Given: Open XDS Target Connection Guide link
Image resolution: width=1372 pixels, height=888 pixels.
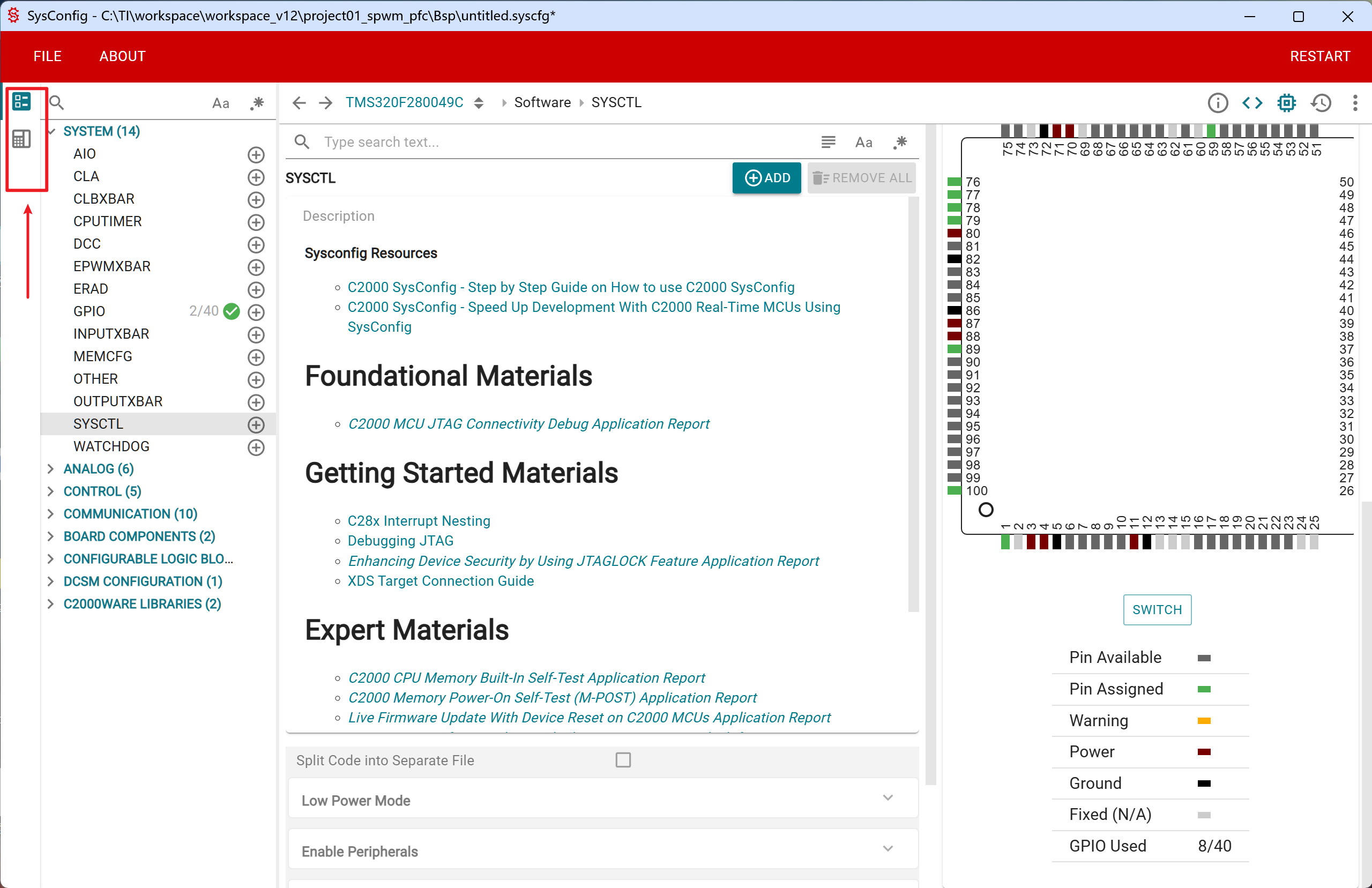Looking at the screenshot, I should pos(441,581).
